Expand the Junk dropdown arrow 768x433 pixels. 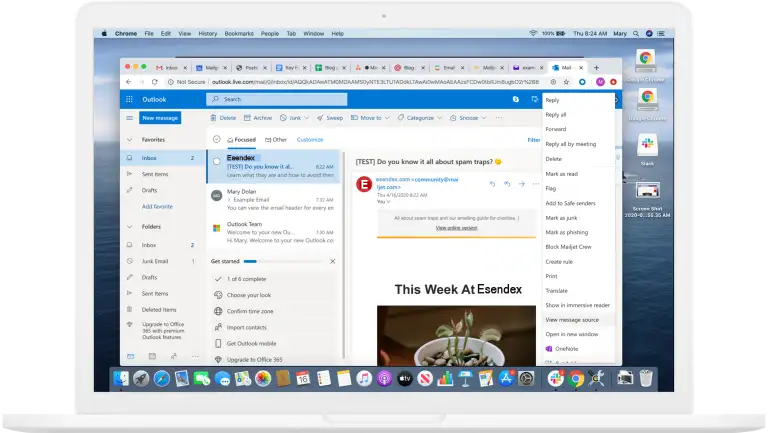[307, 118]
